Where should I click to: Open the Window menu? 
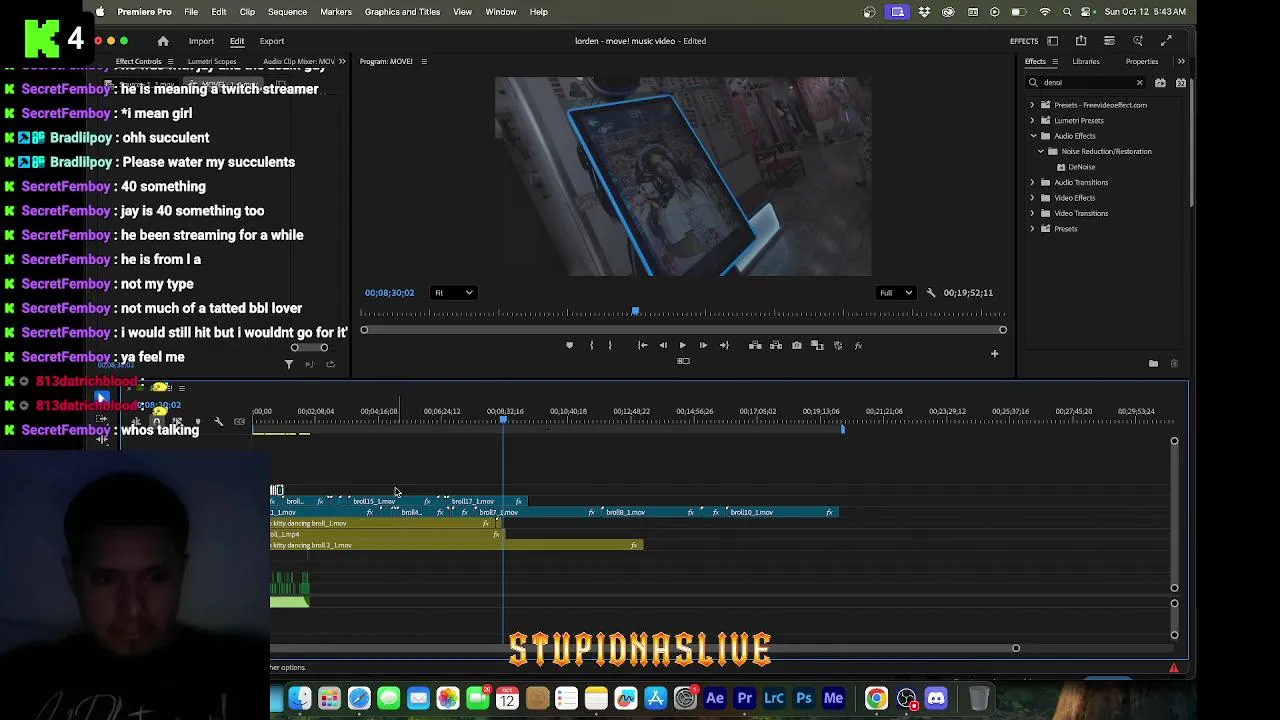point(501,12)
